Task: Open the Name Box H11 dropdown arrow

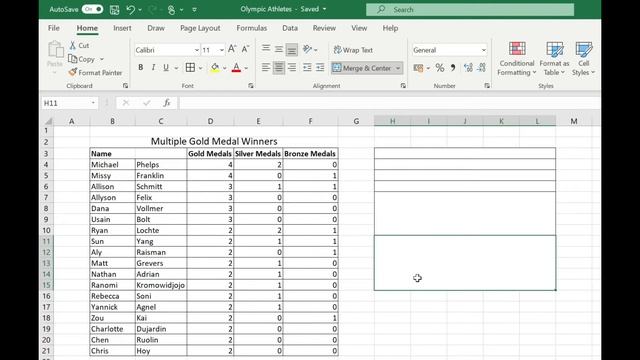Action: point(93,103)
